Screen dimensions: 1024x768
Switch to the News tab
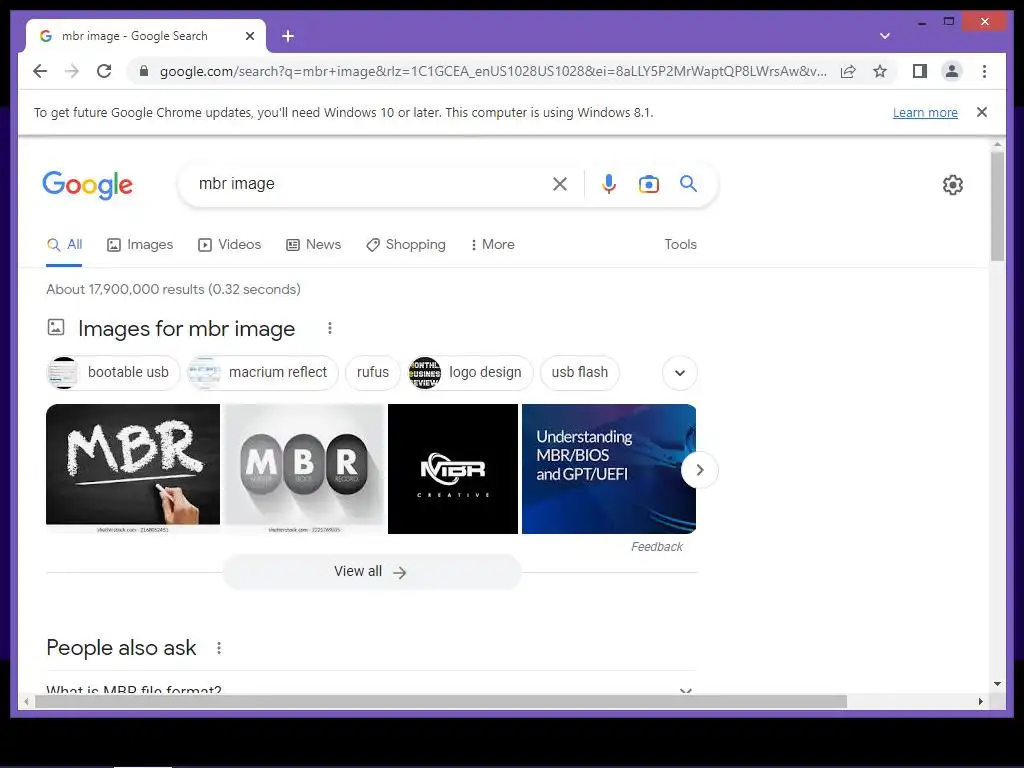click(x=313, y=245)
